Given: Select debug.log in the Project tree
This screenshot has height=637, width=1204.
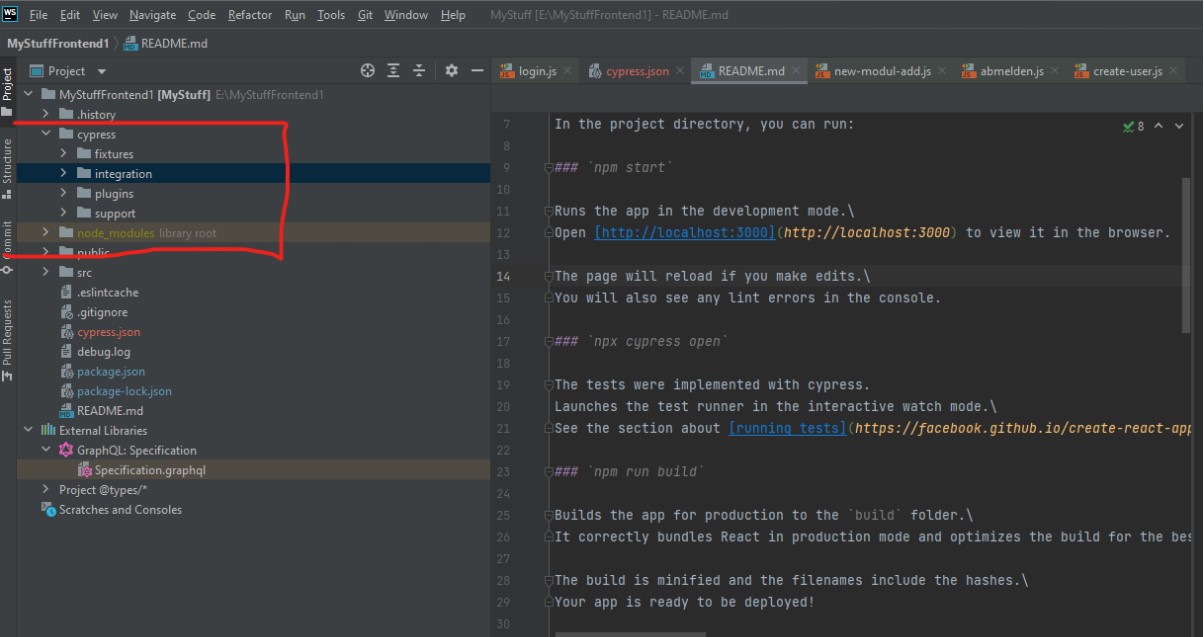Looking at the screenshot, I should coord(104,352).
